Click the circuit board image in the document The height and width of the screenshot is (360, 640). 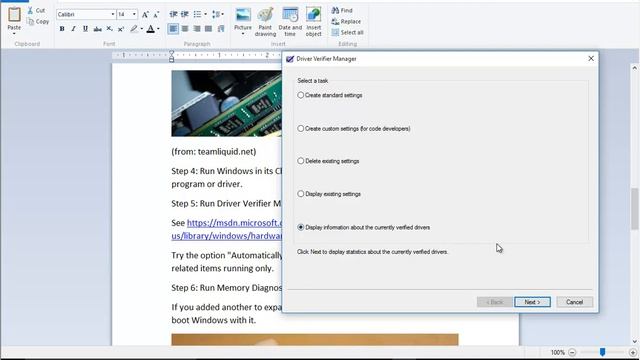click(x=227, y=103)
